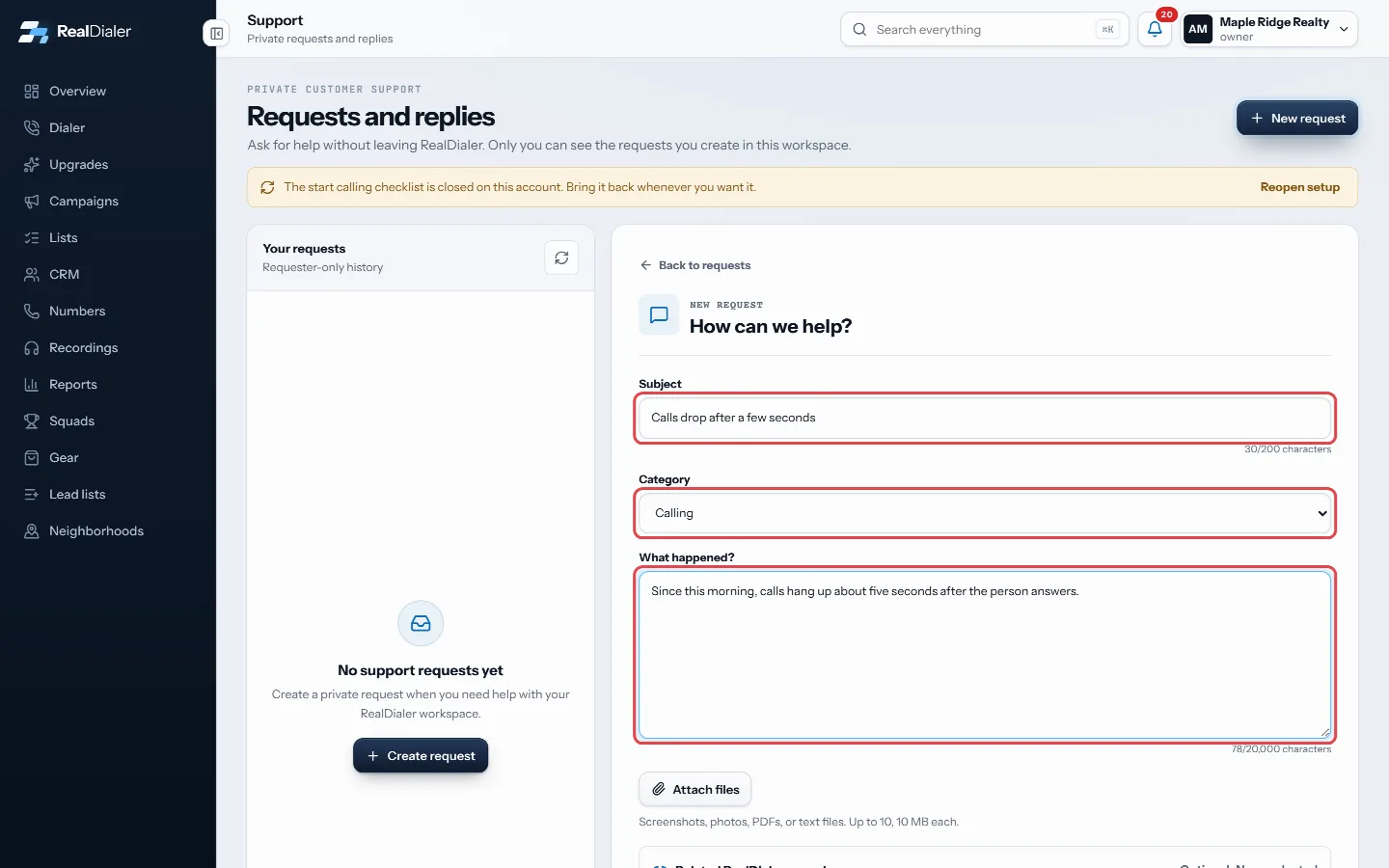1389x868 pixels.
Task: Click the Lists checklist icon
Action: click(x=32, y=238)
